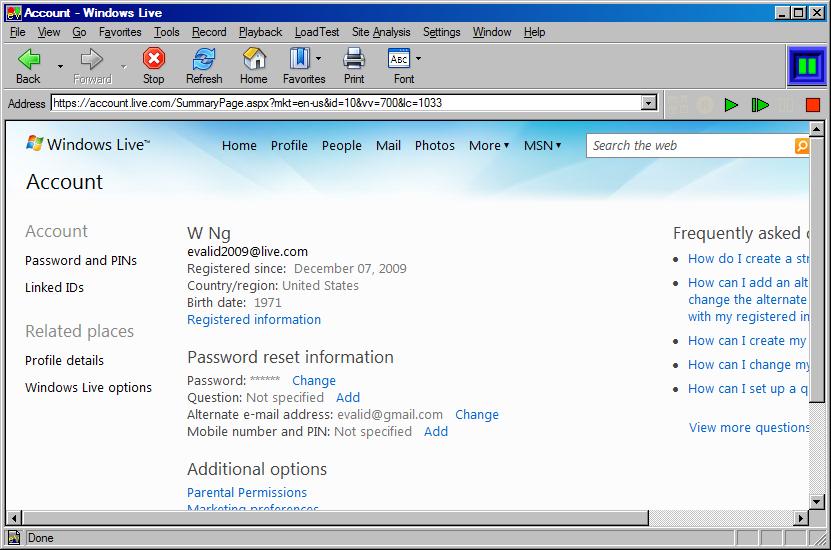
Task: Open the Tools menu
Action: [x=166, y=32]
